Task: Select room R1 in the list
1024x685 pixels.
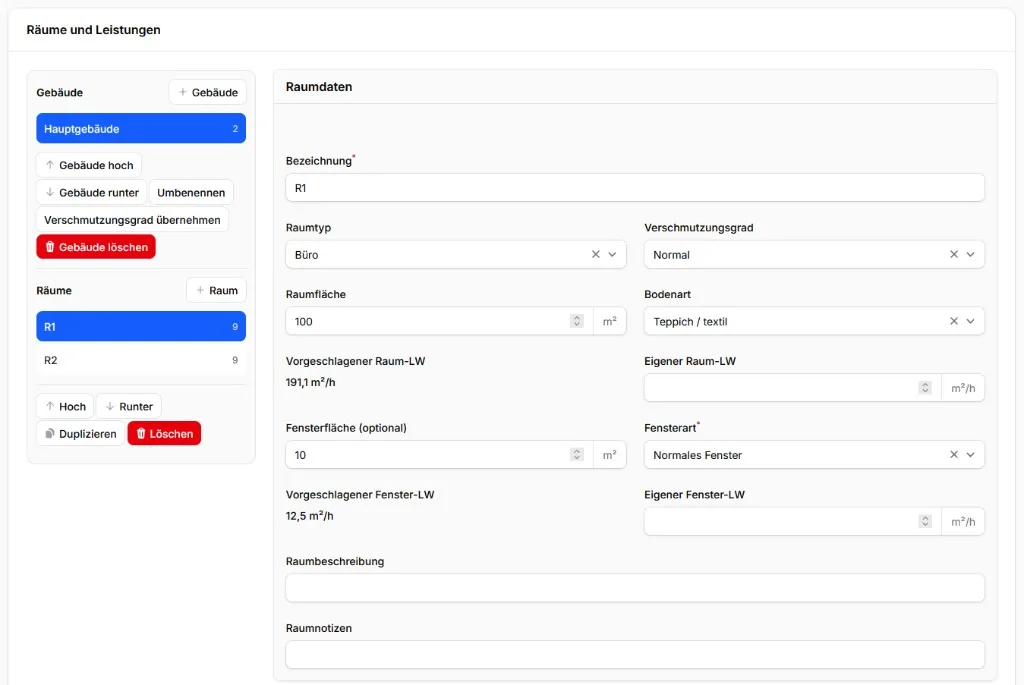Action: pyautogui.click(x=141, y=327)
